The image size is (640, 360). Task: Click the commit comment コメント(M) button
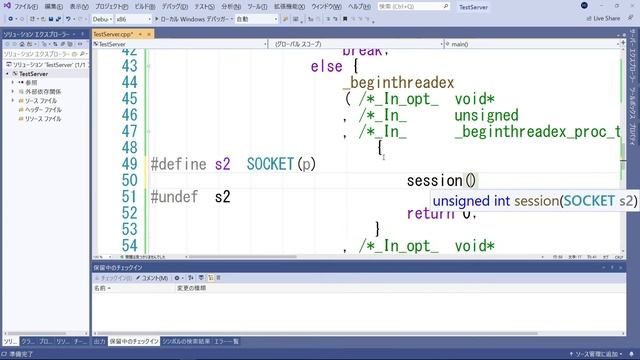(x=152, y=278)
